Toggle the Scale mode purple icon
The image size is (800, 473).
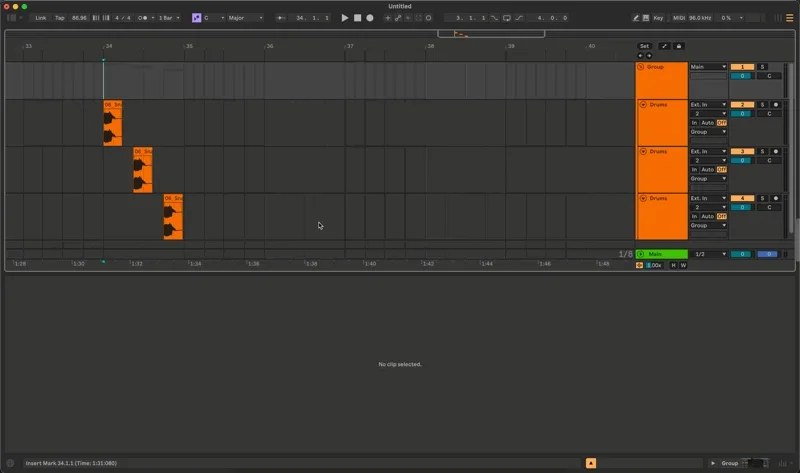coord(196,18)
